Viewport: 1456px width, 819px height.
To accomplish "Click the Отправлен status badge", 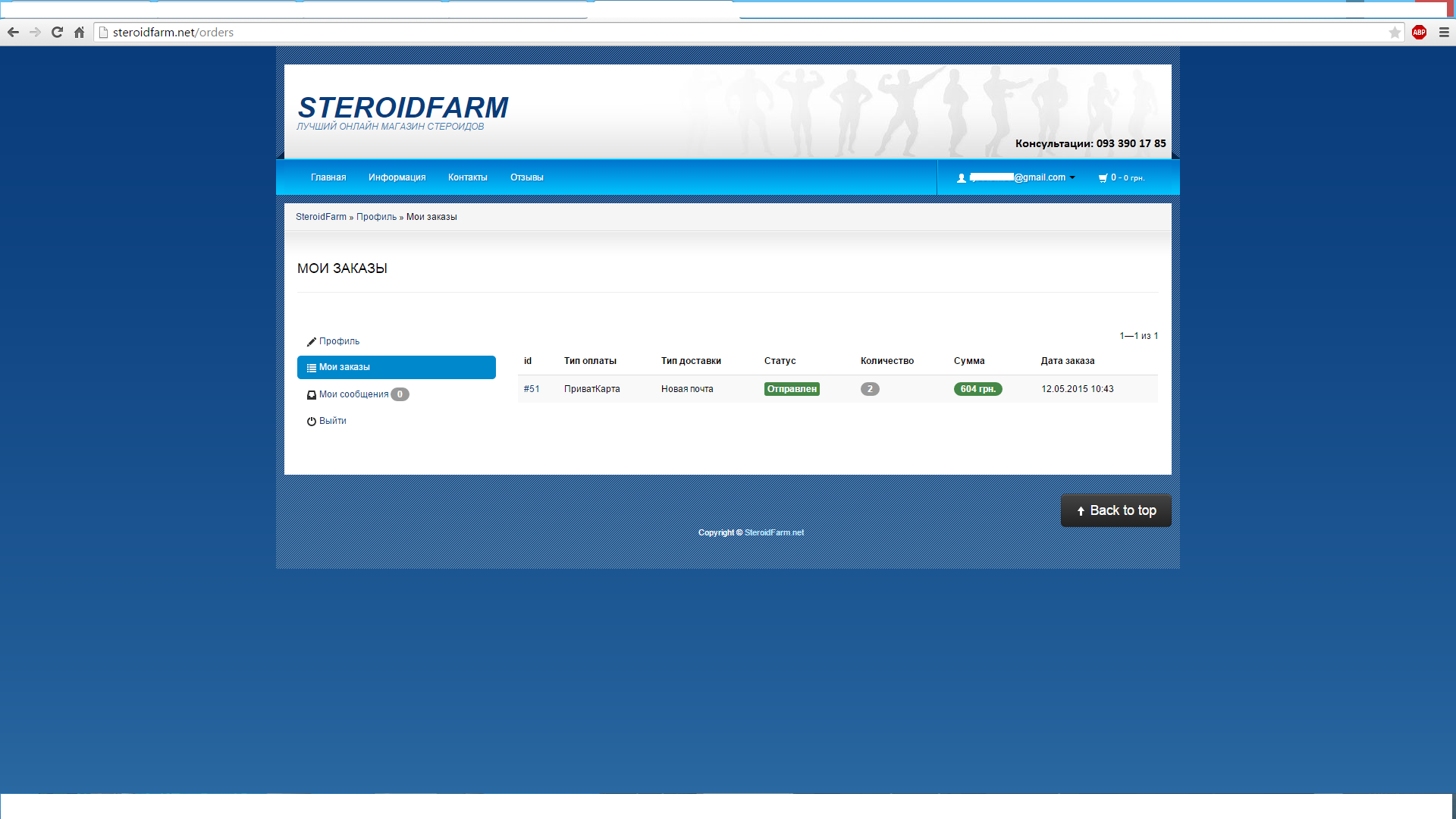I will (791, 389).
